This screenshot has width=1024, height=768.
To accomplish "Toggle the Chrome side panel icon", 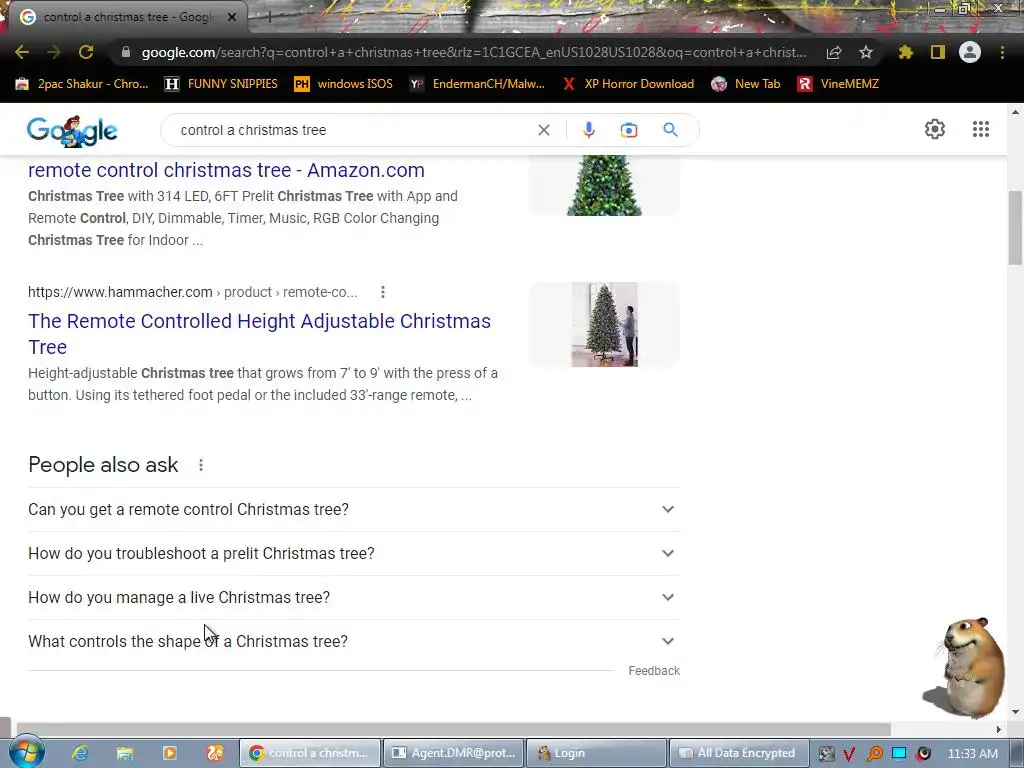I will pyautogui.click(x=938, y=52).
